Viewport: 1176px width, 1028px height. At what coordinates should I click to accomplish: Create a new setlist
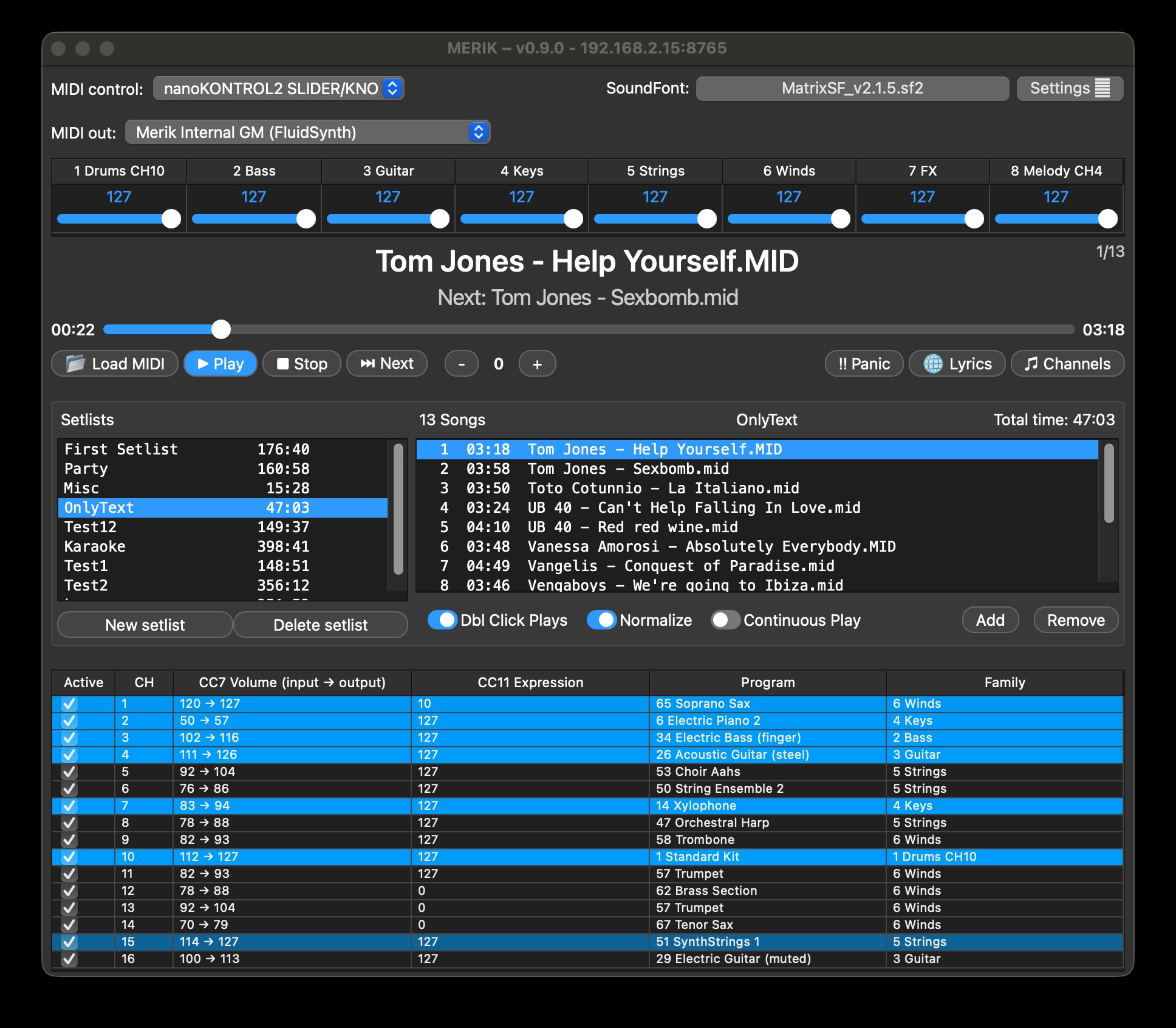coord(145,625)
